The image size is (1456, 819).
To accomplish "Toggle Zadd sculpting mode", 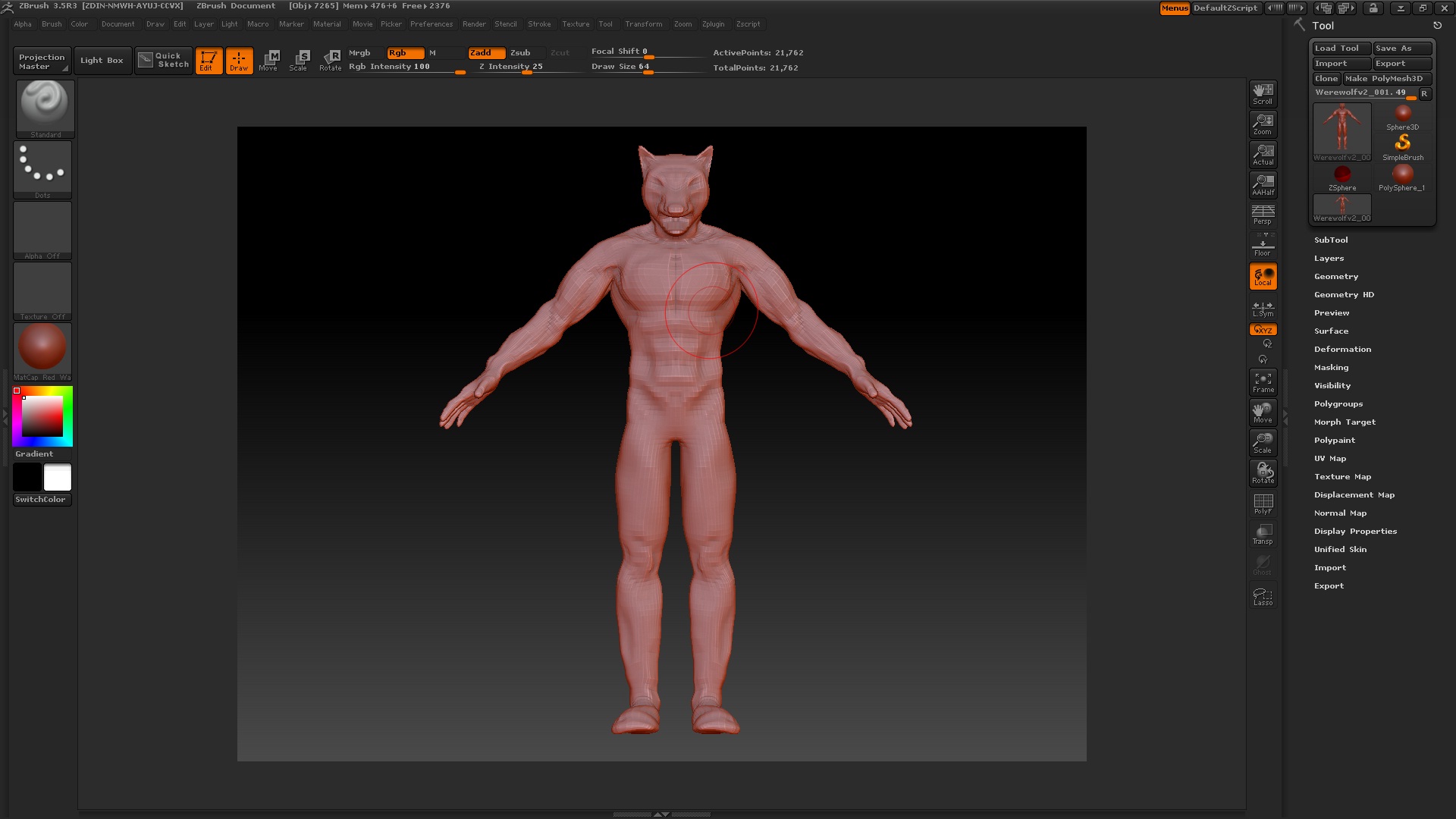I will pos(486,53).
